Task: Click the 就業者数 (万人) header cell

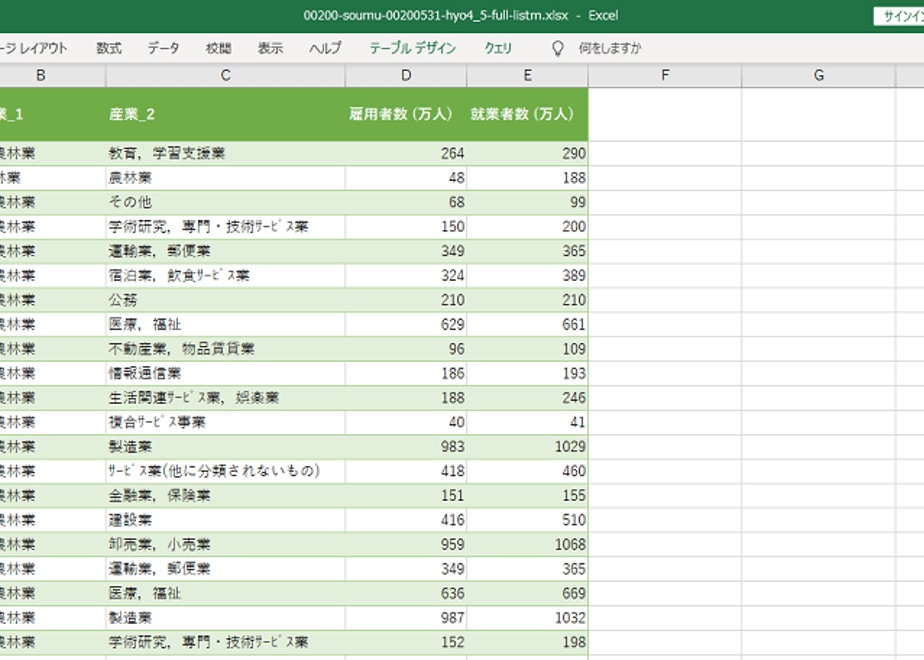Action: 527,114
